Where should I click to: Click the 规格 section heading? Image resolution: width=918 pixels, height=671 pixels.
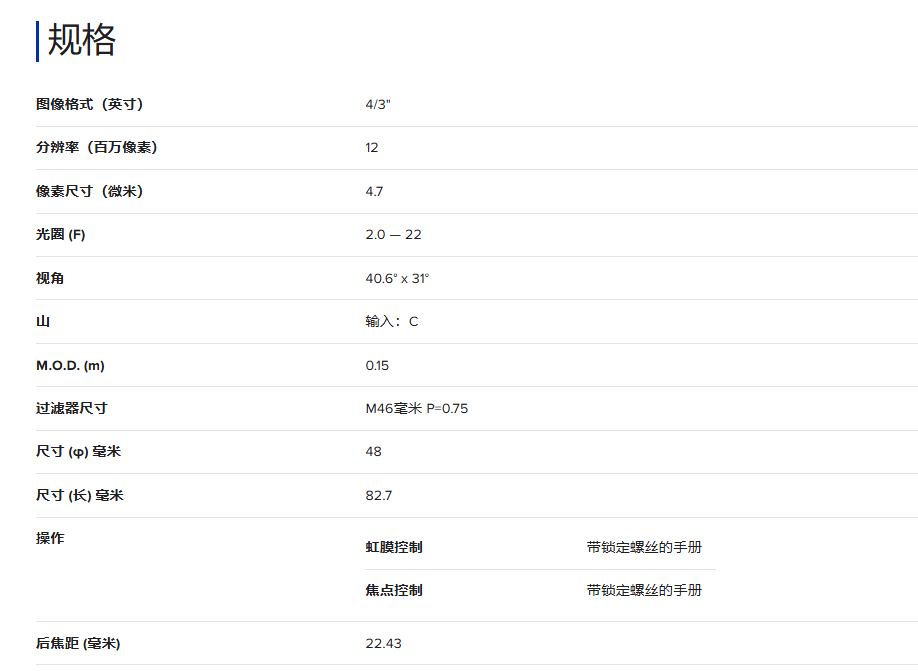coord(82,40)
